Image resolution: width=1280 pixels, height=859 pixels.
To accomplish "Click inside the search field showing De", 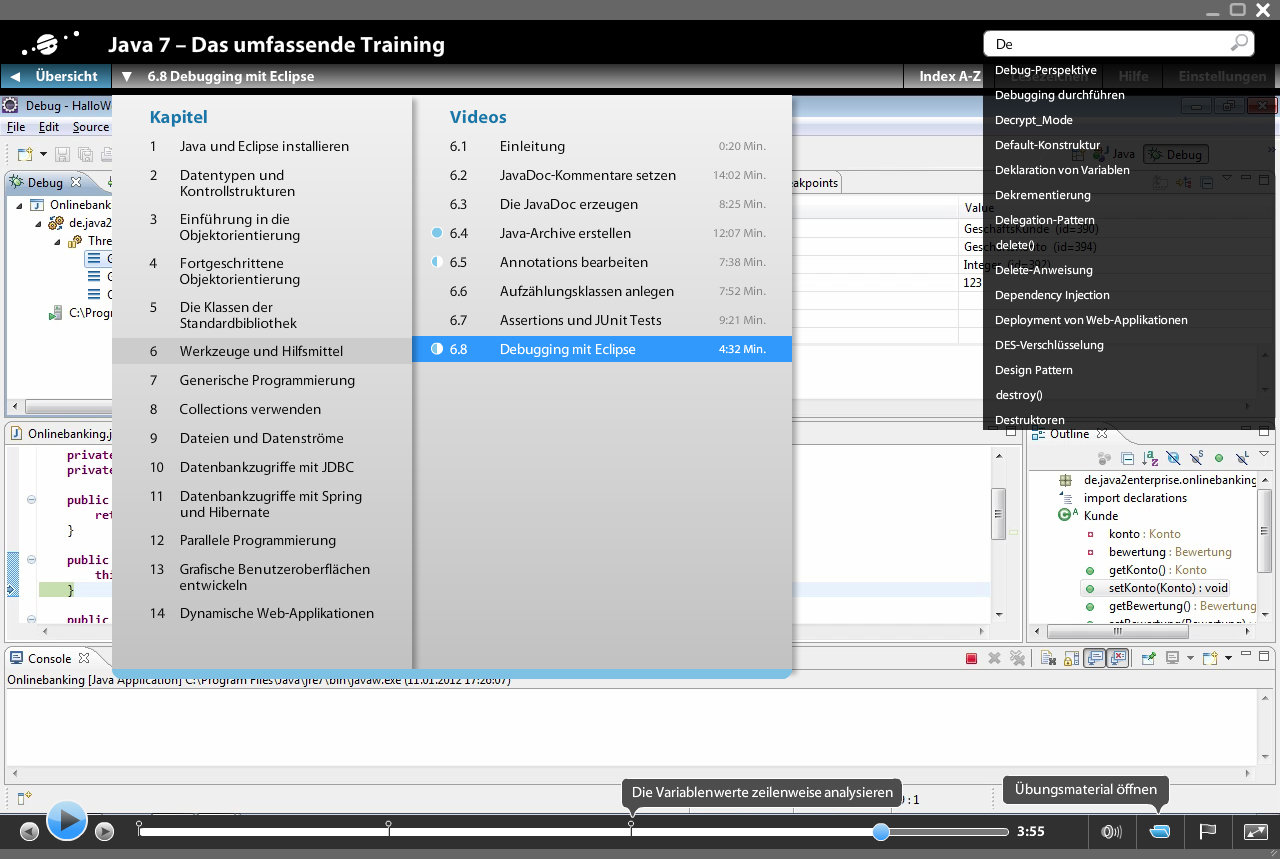I will [1110, 43].
